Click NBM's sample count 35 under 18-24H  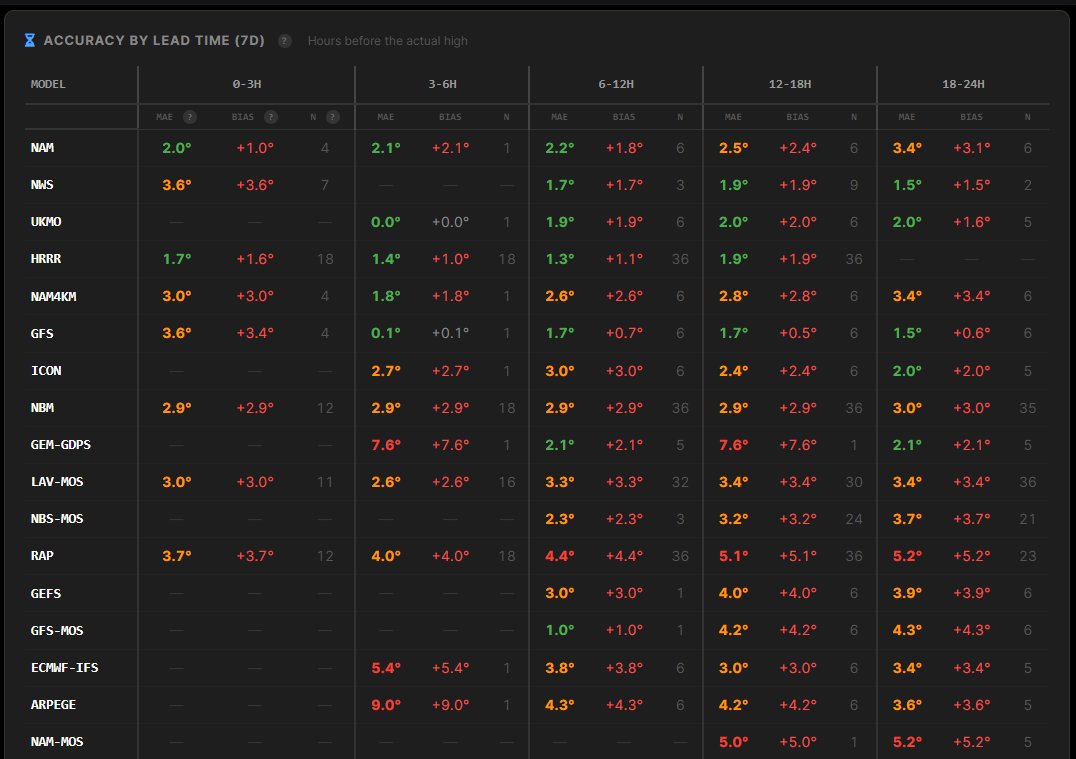(1027, 408)
